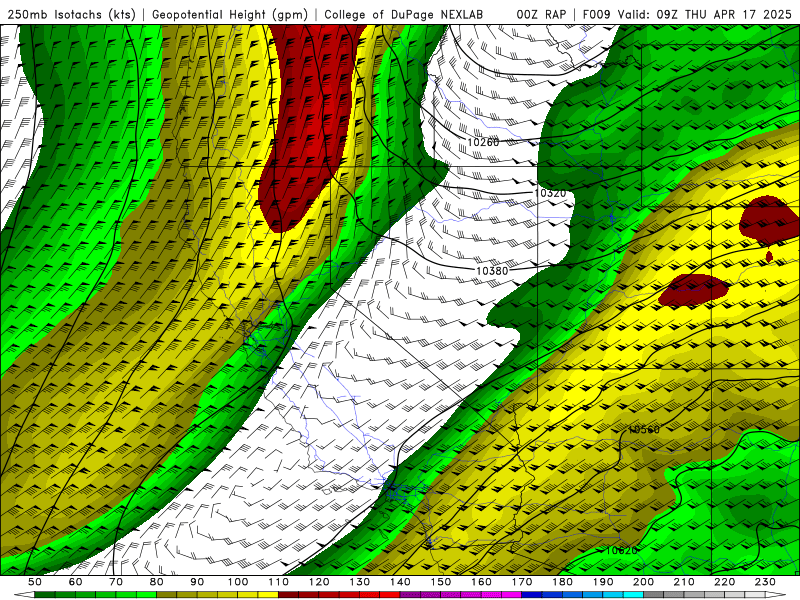Screen dimensions: 800x600
Task: Click the 140 value on the color scale
Action: pos(400,582)
